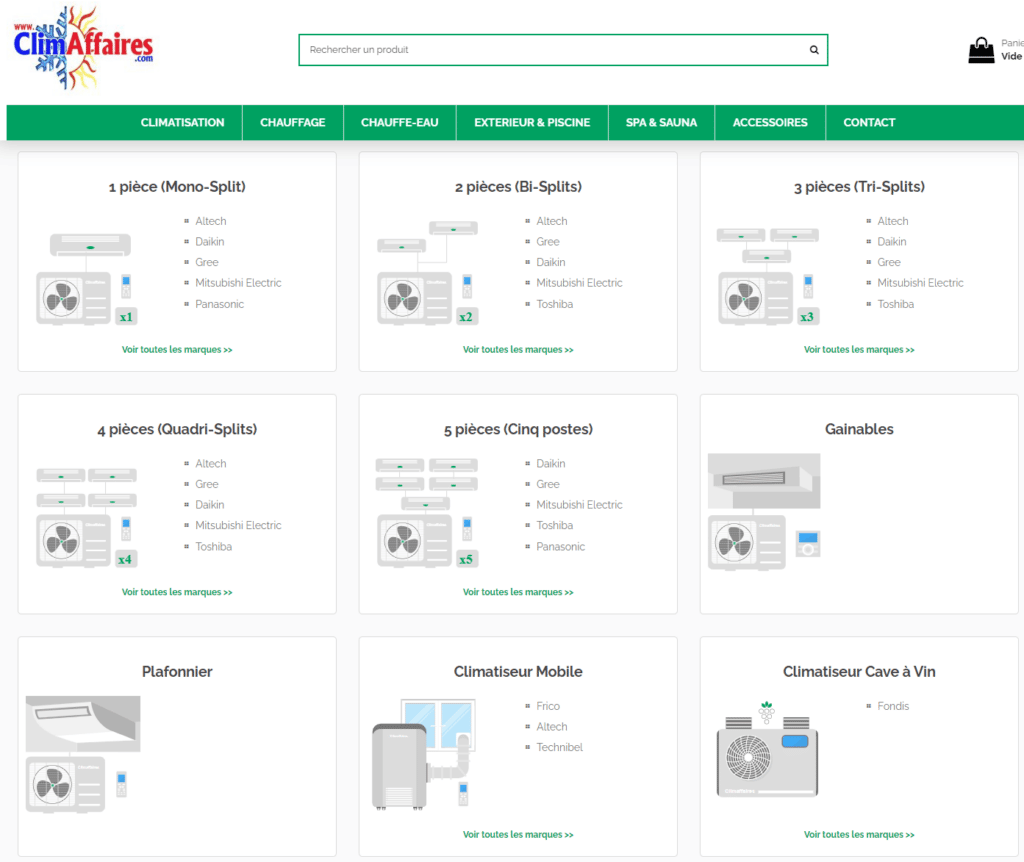Viewport: 1024px width, 862px height.
Task: Open the shopping bag cart icon
Action: coord(981,50)
